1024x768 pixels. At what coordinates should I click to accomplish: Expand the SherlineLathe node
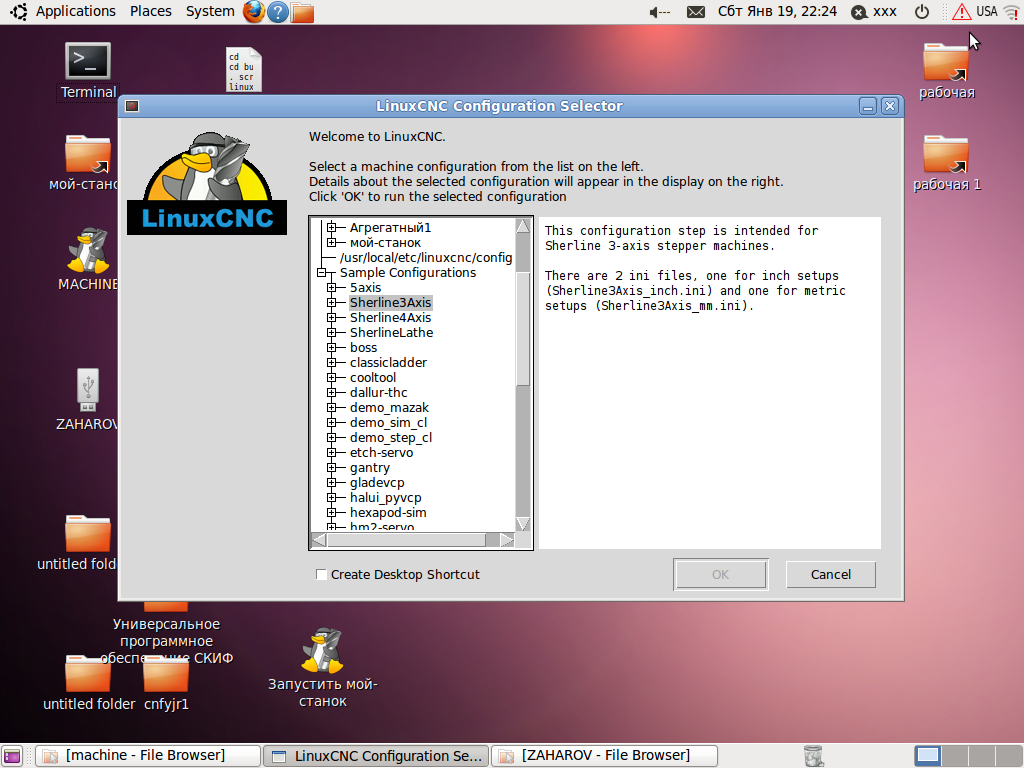point(332,332)
